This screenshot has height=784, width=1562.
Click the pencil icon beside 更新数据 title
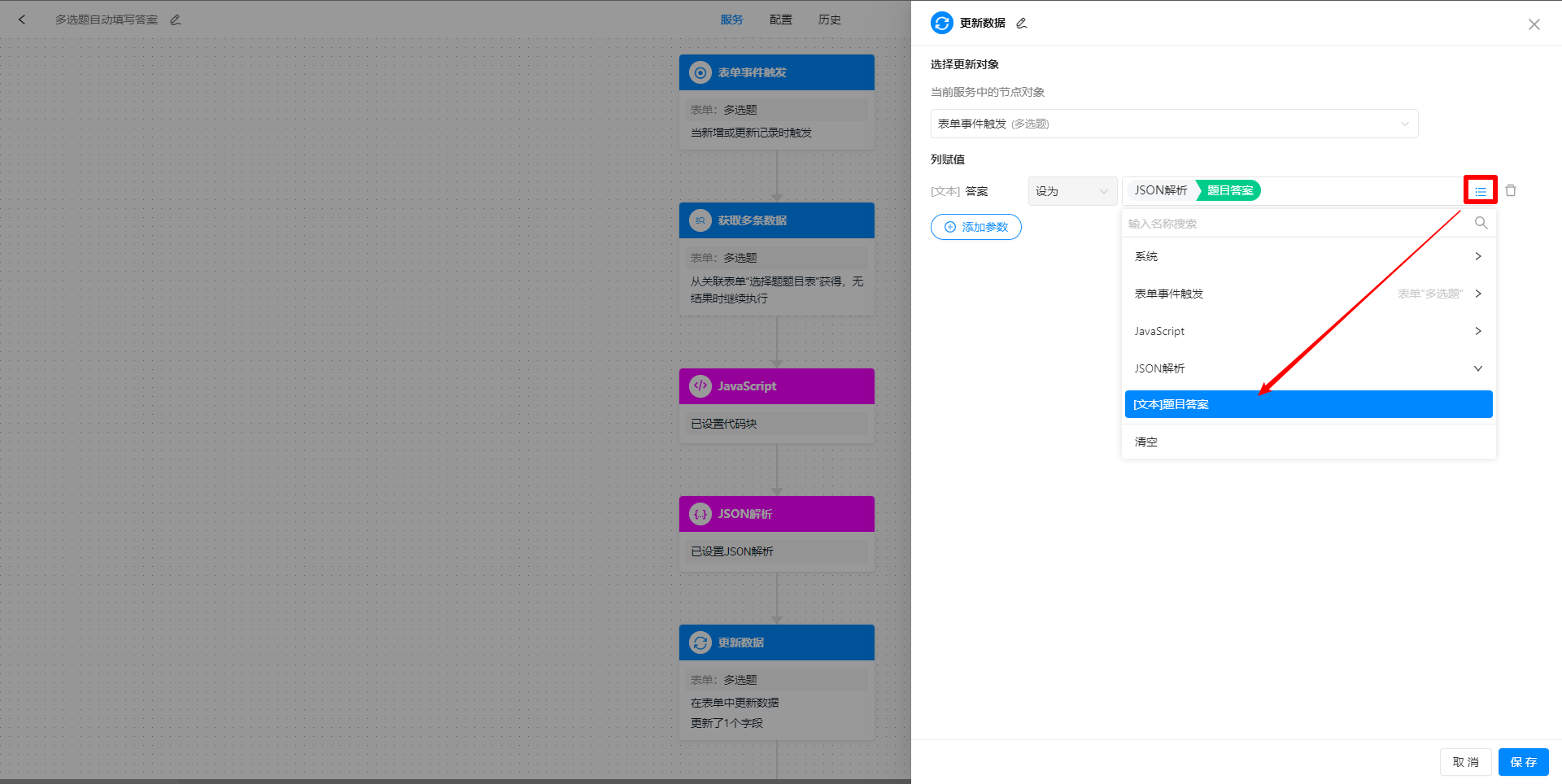(x=1021, y=24)
